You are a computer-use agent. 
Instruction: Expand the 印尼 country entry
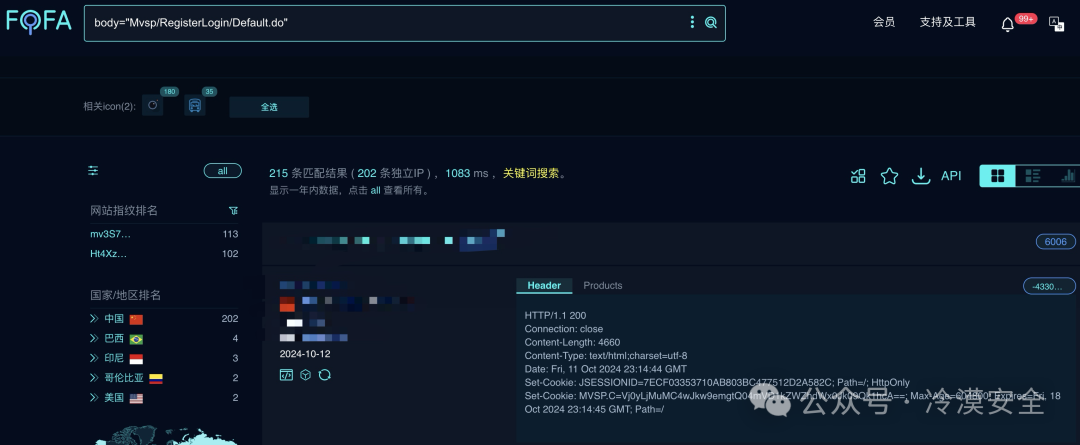click(x=94, y=358)
